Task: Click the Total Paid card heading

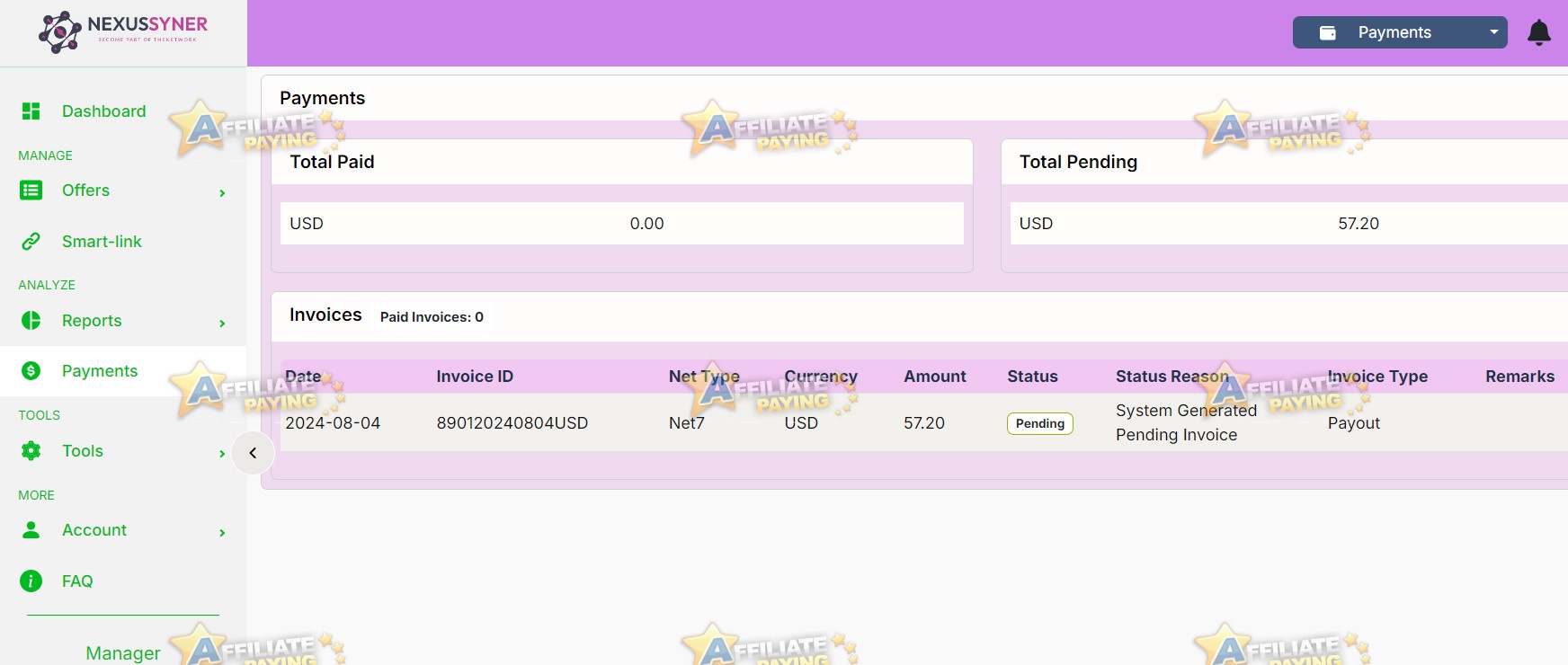Action: [332, 162]
